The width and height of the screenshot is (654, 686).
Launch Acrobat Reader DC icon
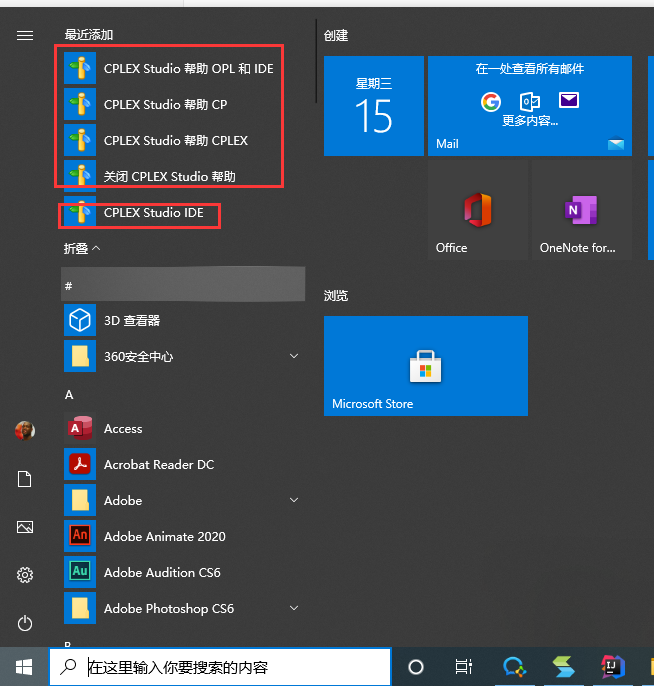[80, 464]
